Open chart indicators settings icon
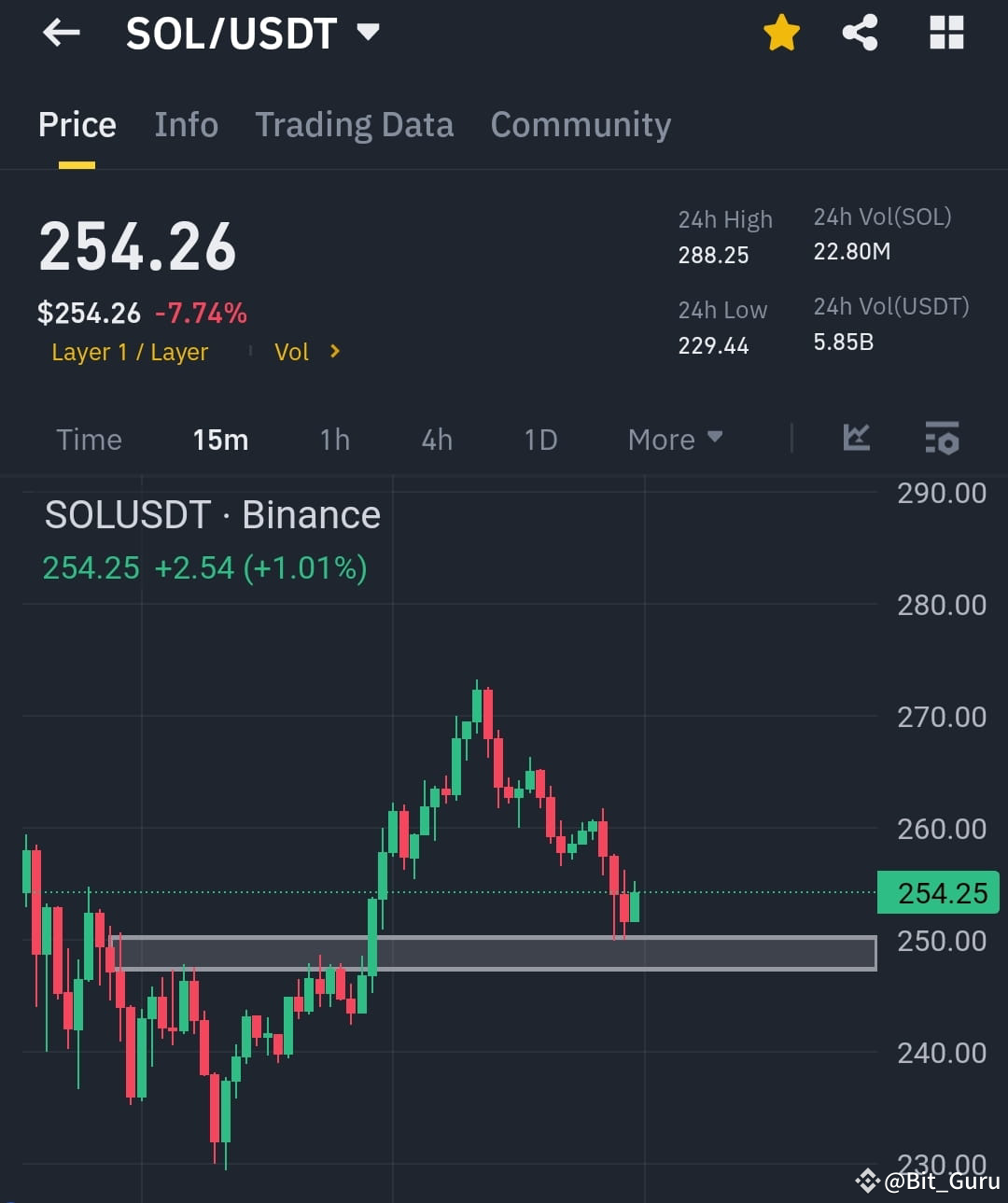This screenshot has height=1203, width=1008. pos(942,439)
